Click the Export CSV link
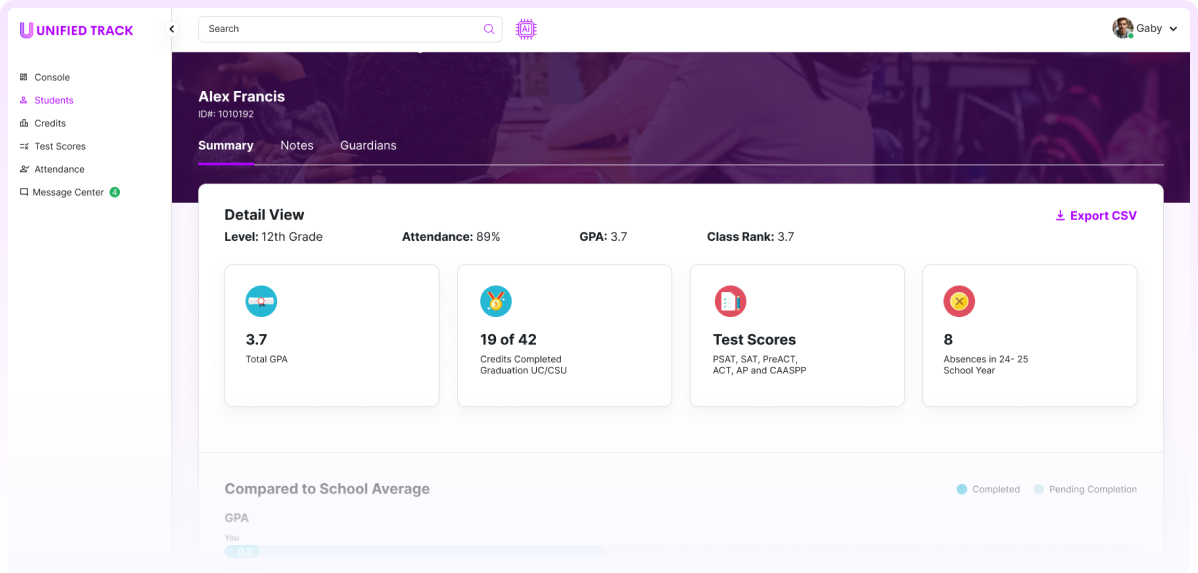 pos(1096,215)
